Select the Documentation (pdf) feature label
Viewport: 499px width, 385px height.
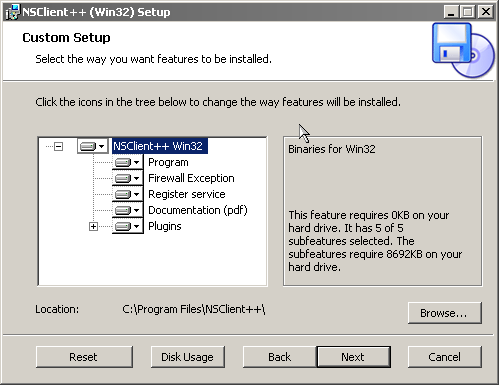point(198,210)
